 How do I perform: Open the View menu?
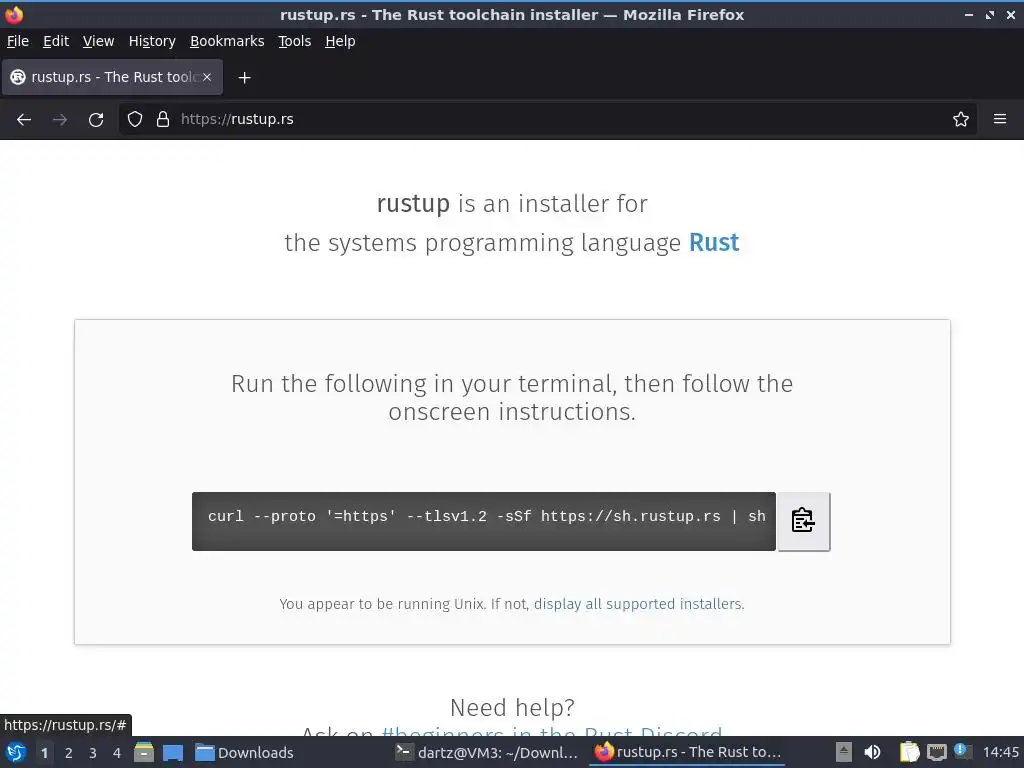[99, 41]
